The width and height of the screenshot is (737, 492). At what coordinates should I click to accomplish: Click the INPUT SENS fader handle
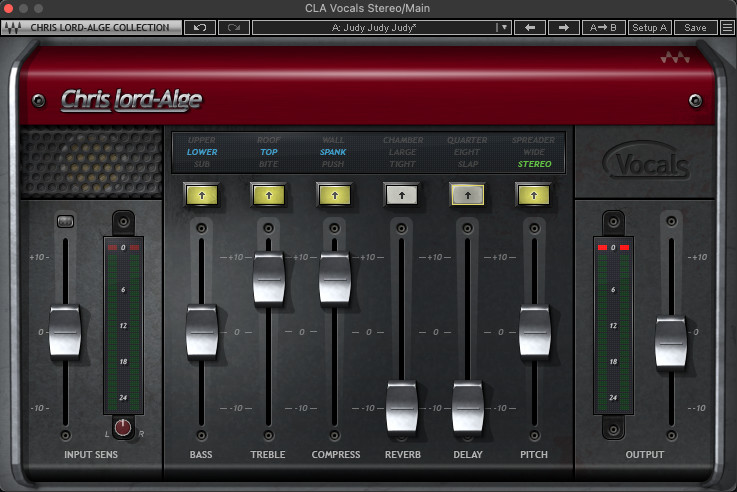[x=65, y=332]
